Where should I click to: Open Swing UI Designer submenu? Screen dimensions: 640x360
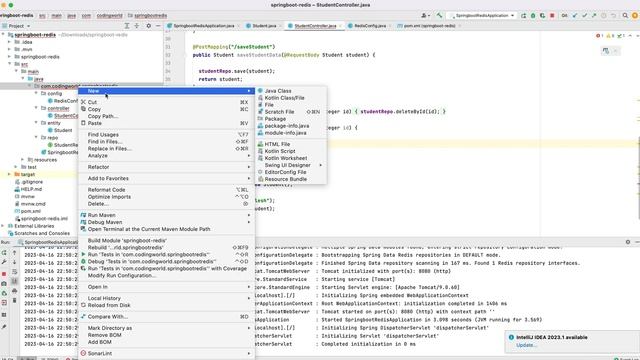pyautogui.click(x=291, y=165)
